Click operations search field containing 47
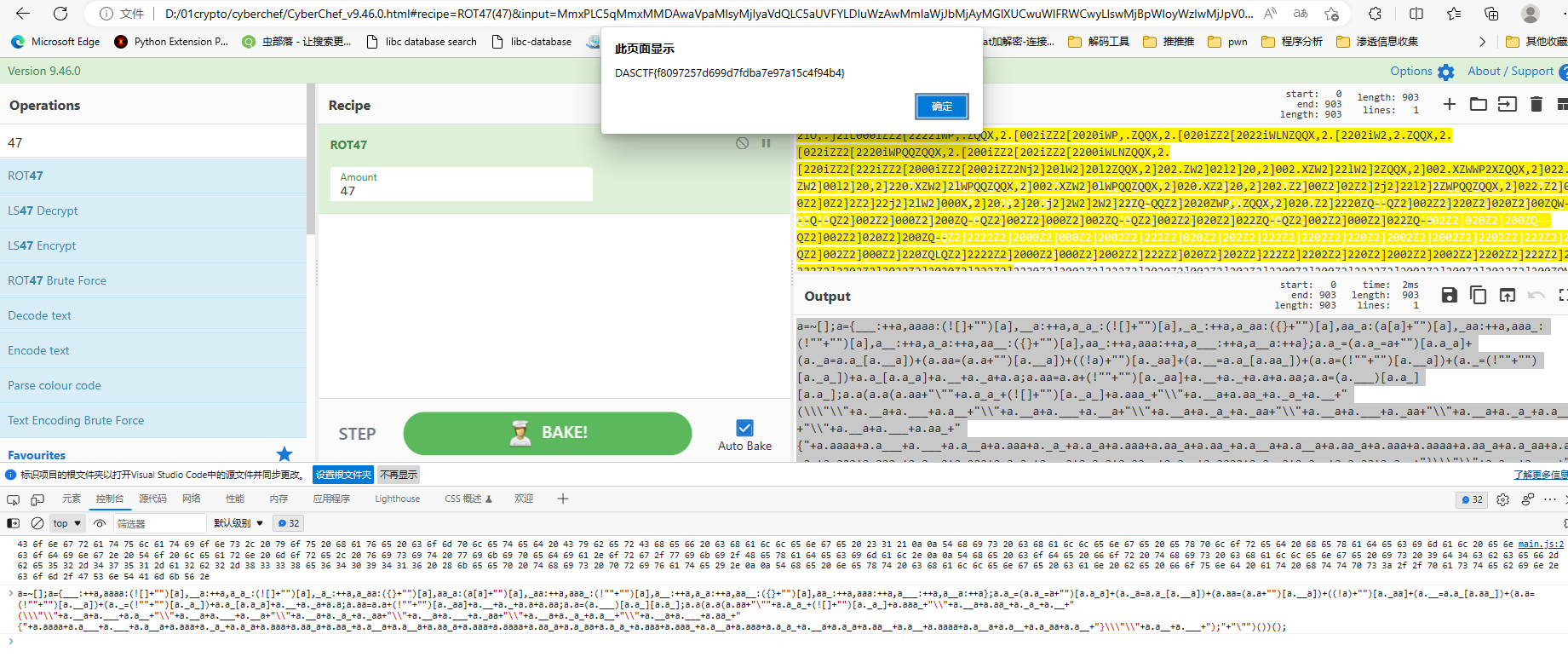The height and width of the screenshot is (663, 1568). (x=153, y=142)
